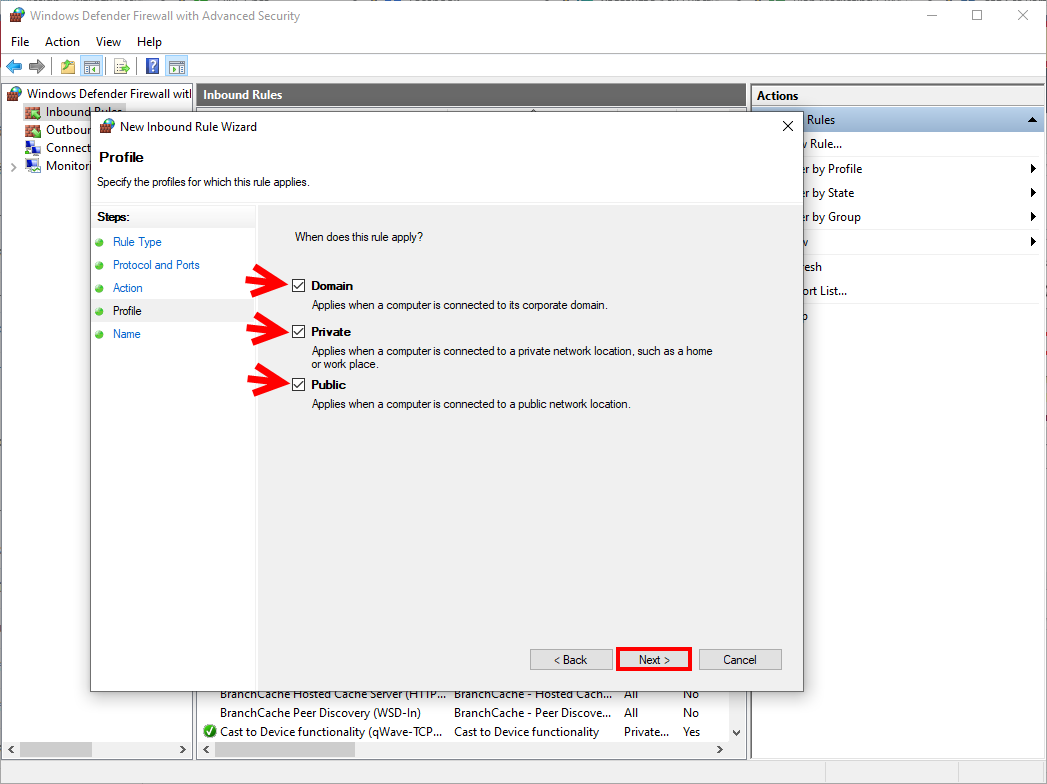Screen dimensions: 1047x784
Task: Click the Export List toolbar icon
Action: tap(122, 66)
